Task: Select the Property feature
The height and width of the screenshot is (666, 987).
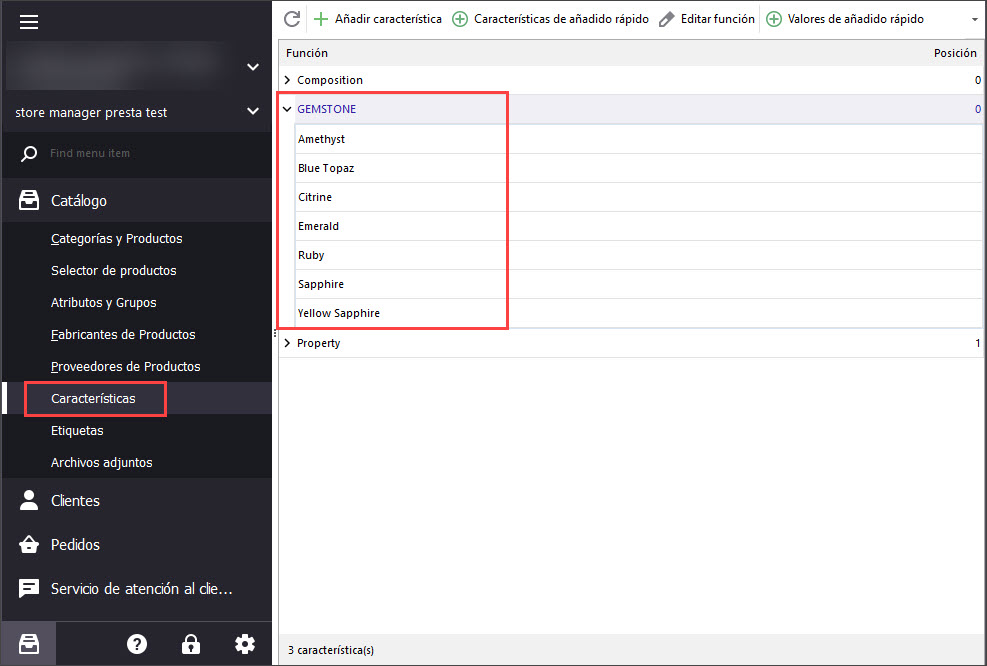Action: point(319,343)
